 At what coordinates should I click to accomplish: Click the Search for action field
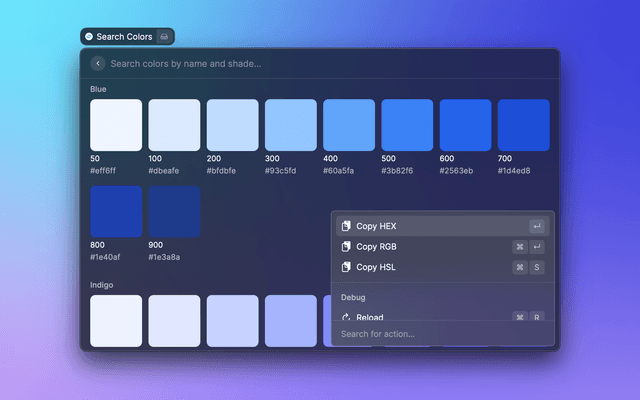[440, 334]
